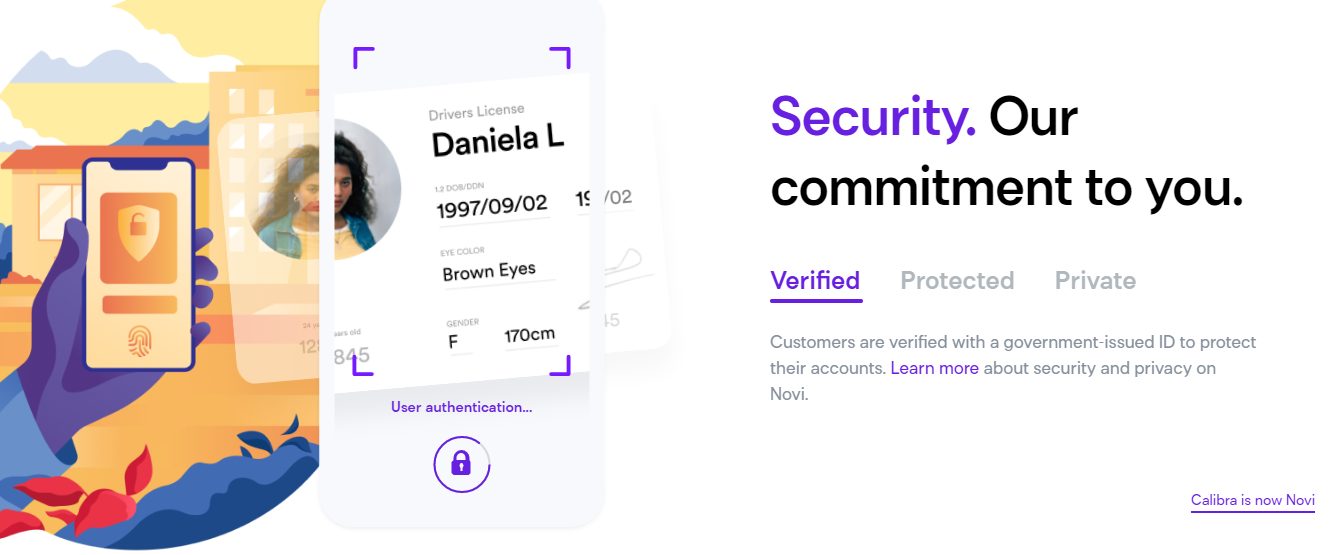Click the bottom-right purple scan corner bracket
Image resolution: width=1337 pixels, height=555 pixels.
click(561, 365)
